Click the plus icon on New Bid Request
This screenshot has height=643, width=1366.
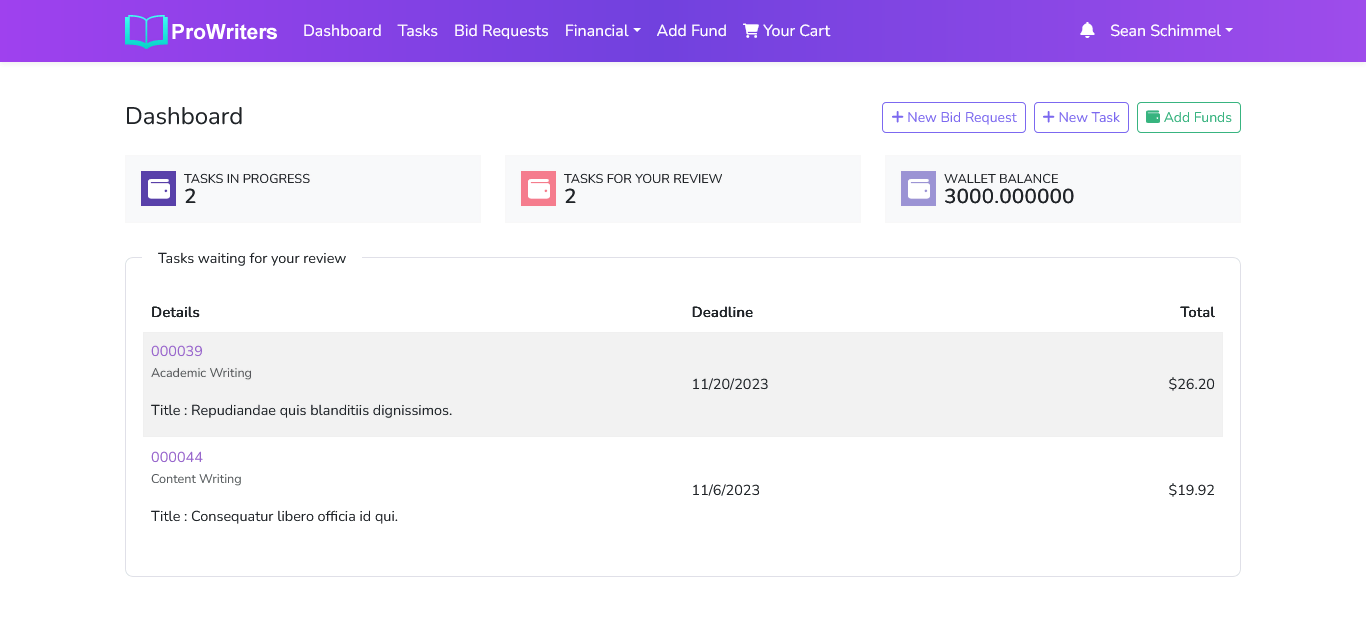(x=897, y=117)
